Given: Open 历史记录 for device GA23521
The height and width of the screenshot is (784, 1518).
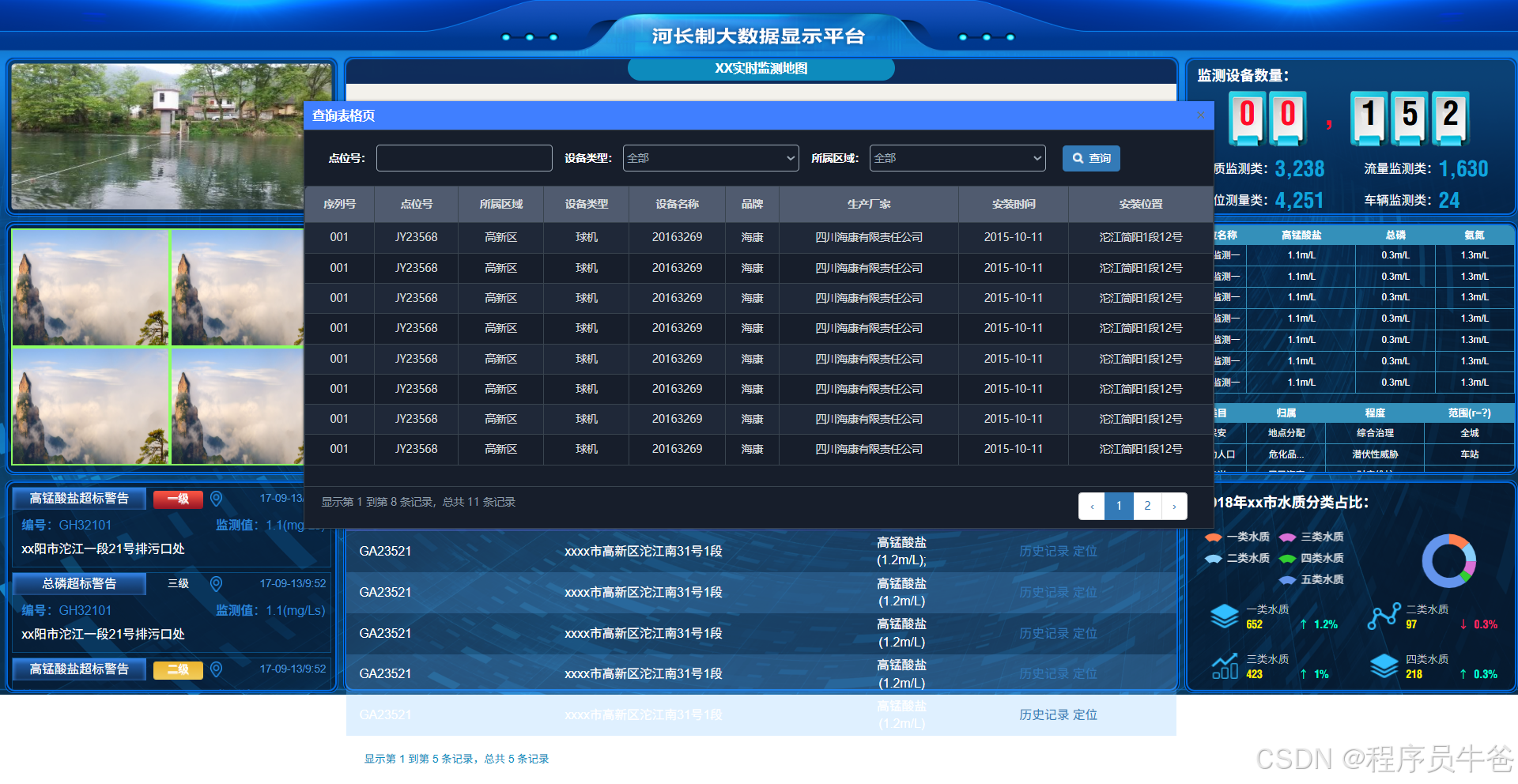Looking at the screenshot, I should coord(1044,551).
